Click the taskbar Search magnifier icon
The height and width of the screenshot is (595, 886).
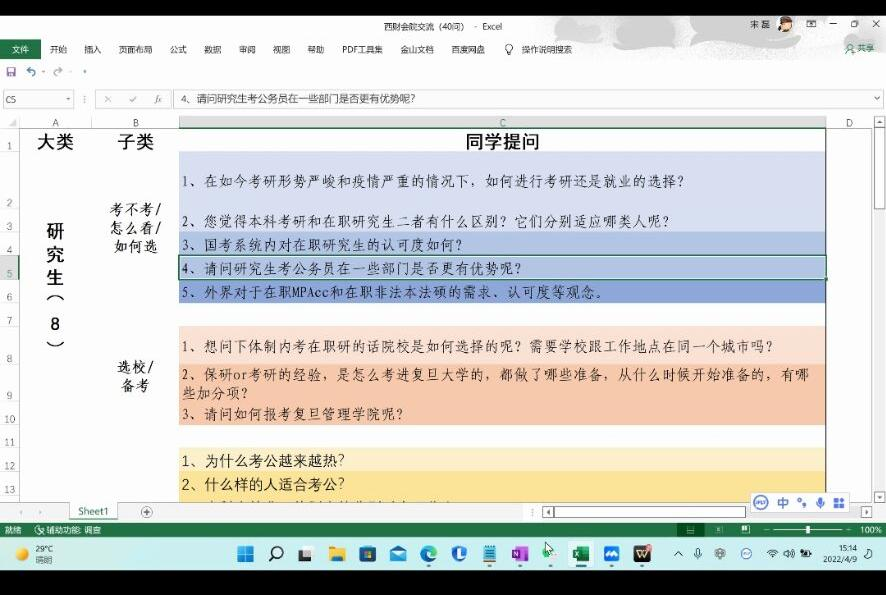pyautogui.click(x=276, y=554)
